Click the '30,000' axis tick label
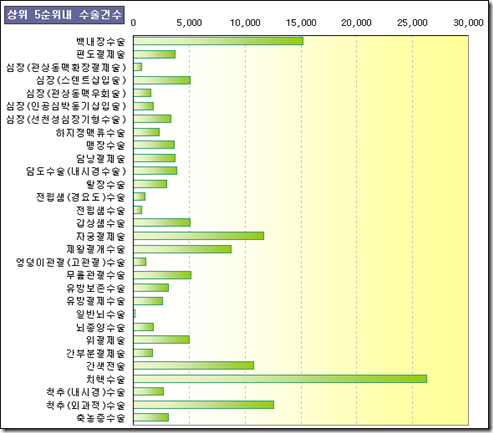This screenshot has height=433, width=493. 468,23
